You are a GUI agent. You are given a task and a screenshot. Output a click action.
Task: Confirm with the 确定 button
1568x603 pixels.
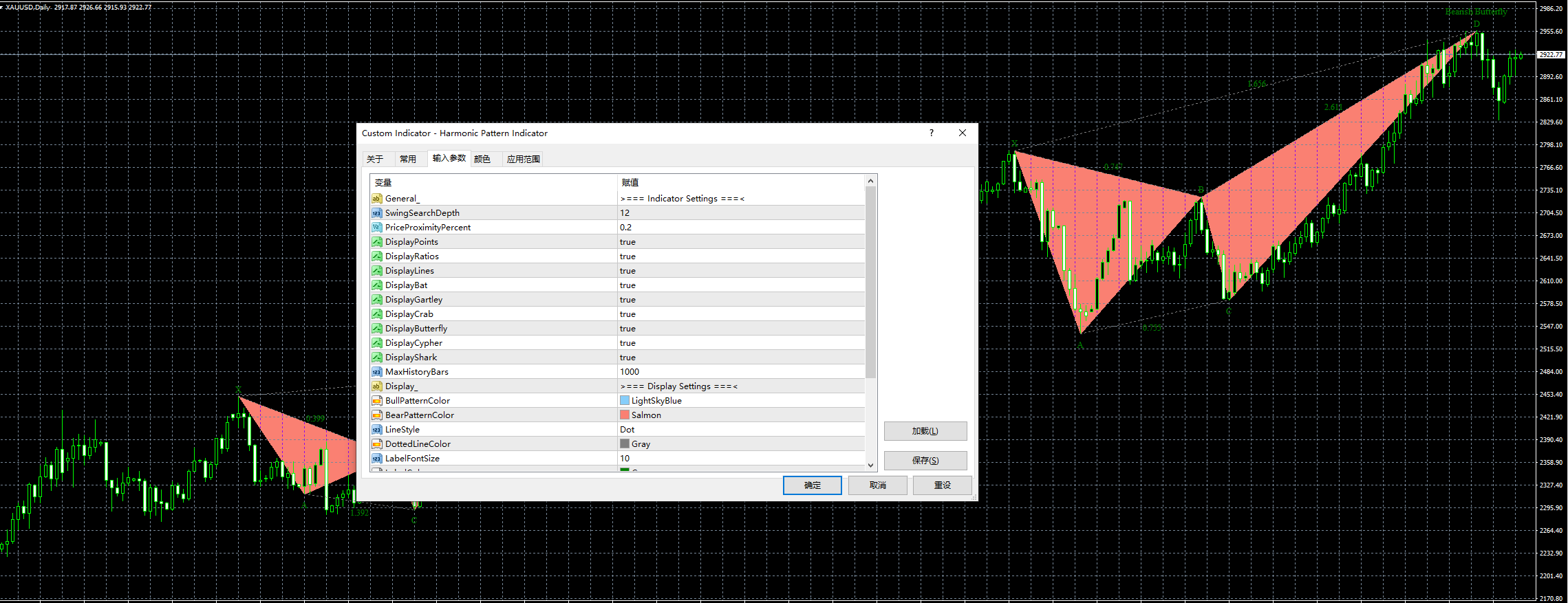(x=813, y=485)
